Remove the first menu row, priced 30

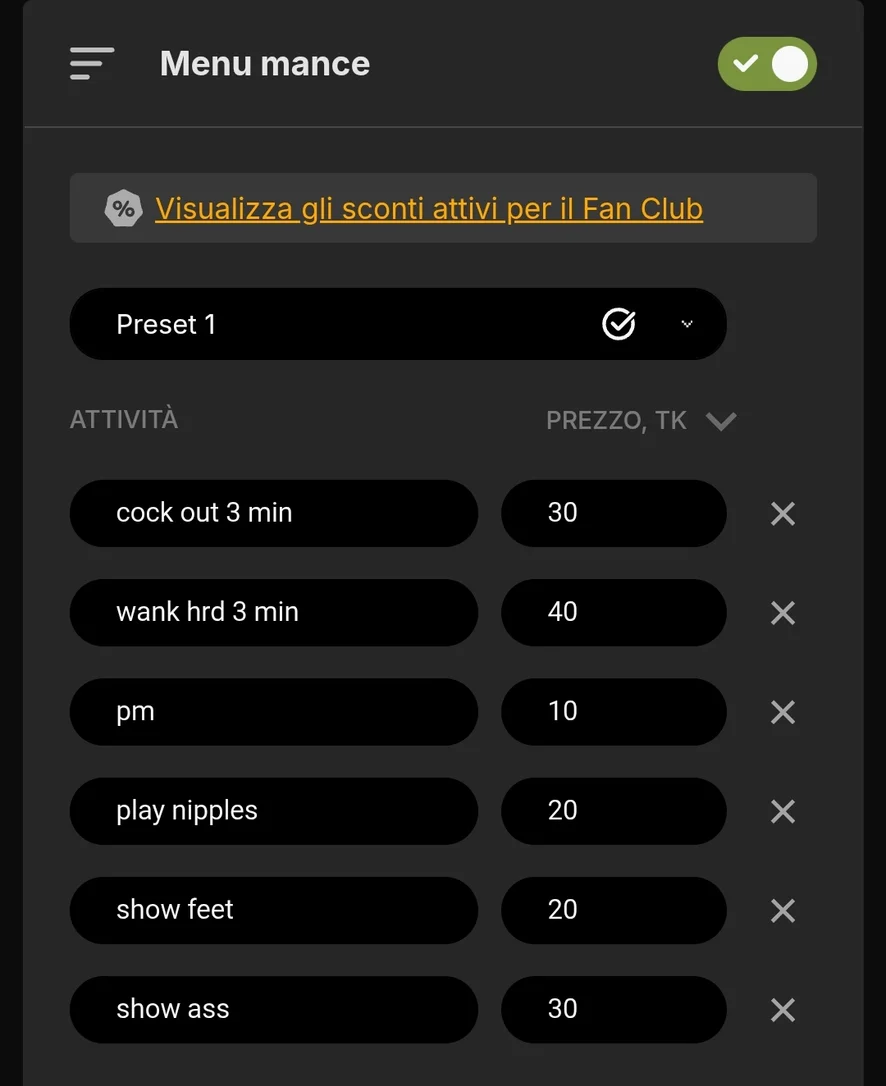pyautogui.click(x=783, y=514)
